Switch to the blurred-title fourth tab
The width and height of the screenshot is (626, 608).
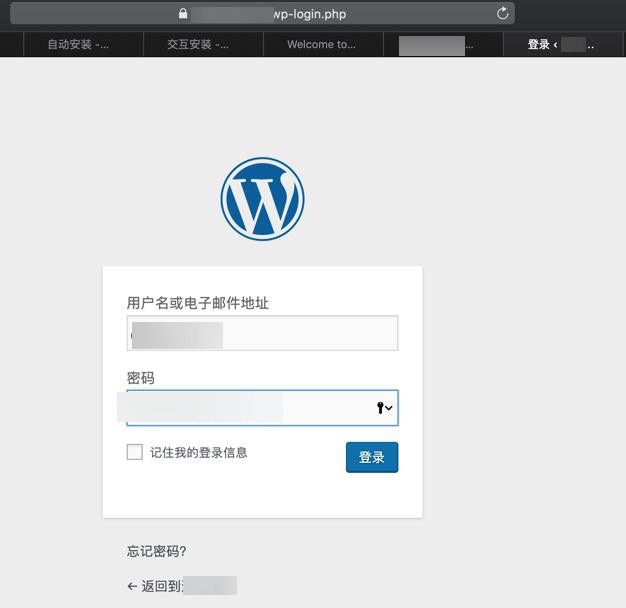click(443, 44)
